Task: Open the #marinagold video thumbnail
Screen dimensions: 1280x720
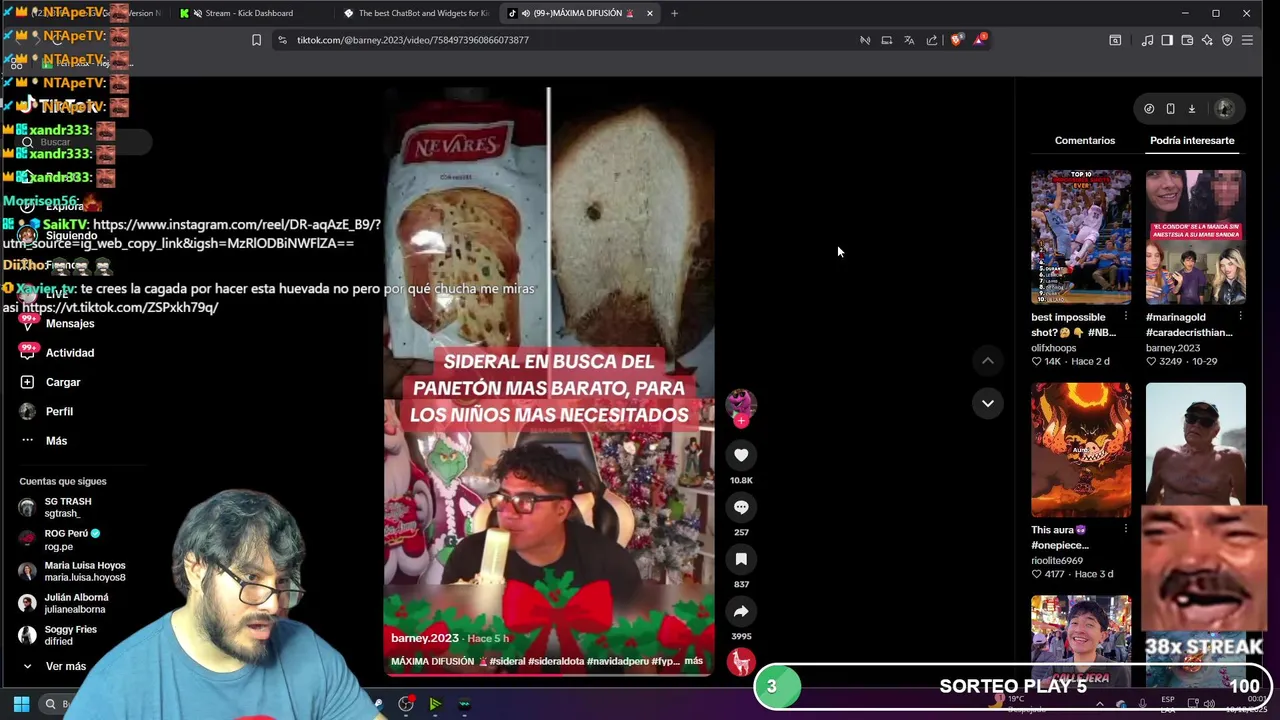Action: point(1196,237)
